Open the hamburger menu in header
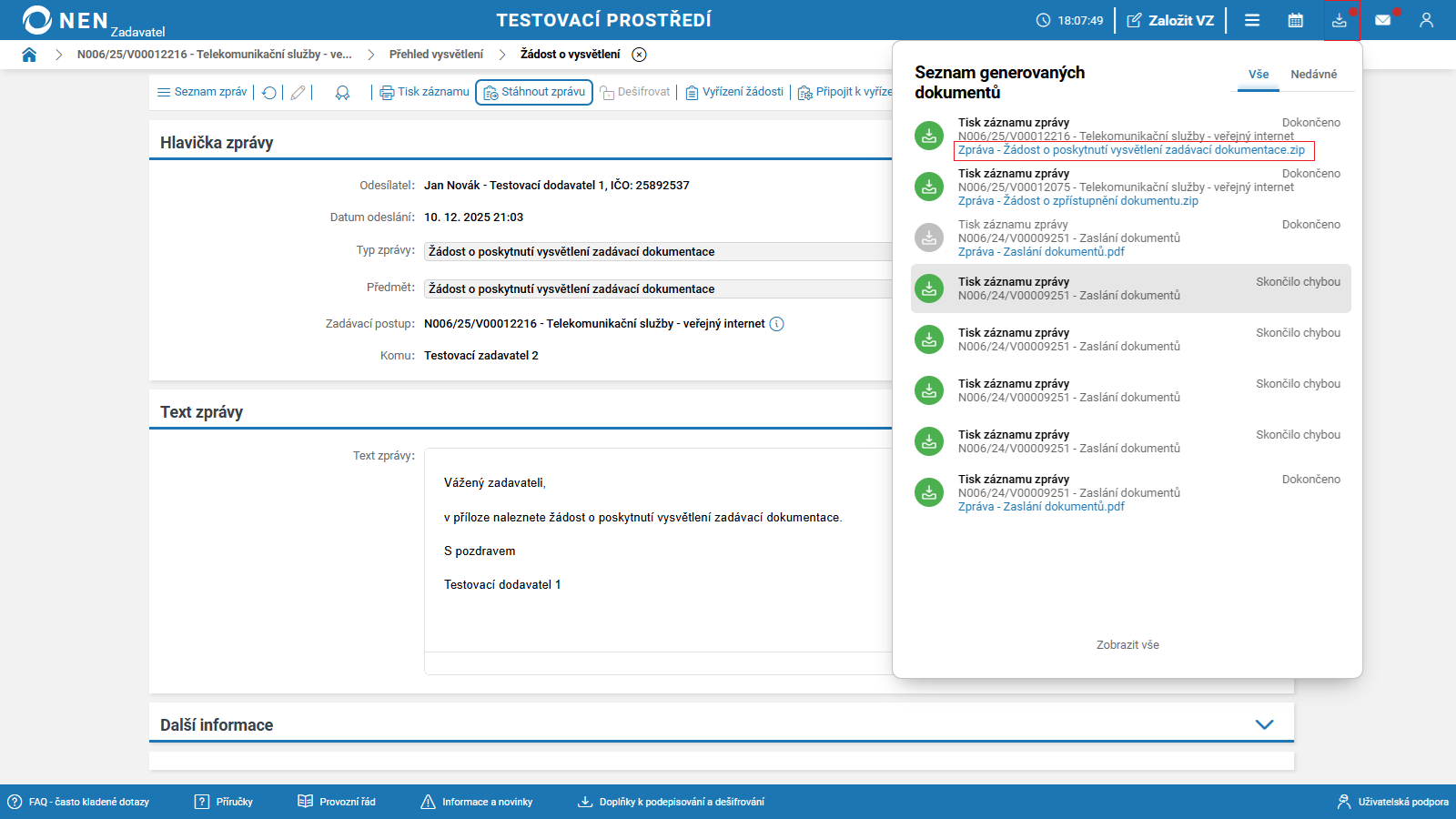The width and height of the screenshot is (1456, 819). click(x=1252, y=20)
